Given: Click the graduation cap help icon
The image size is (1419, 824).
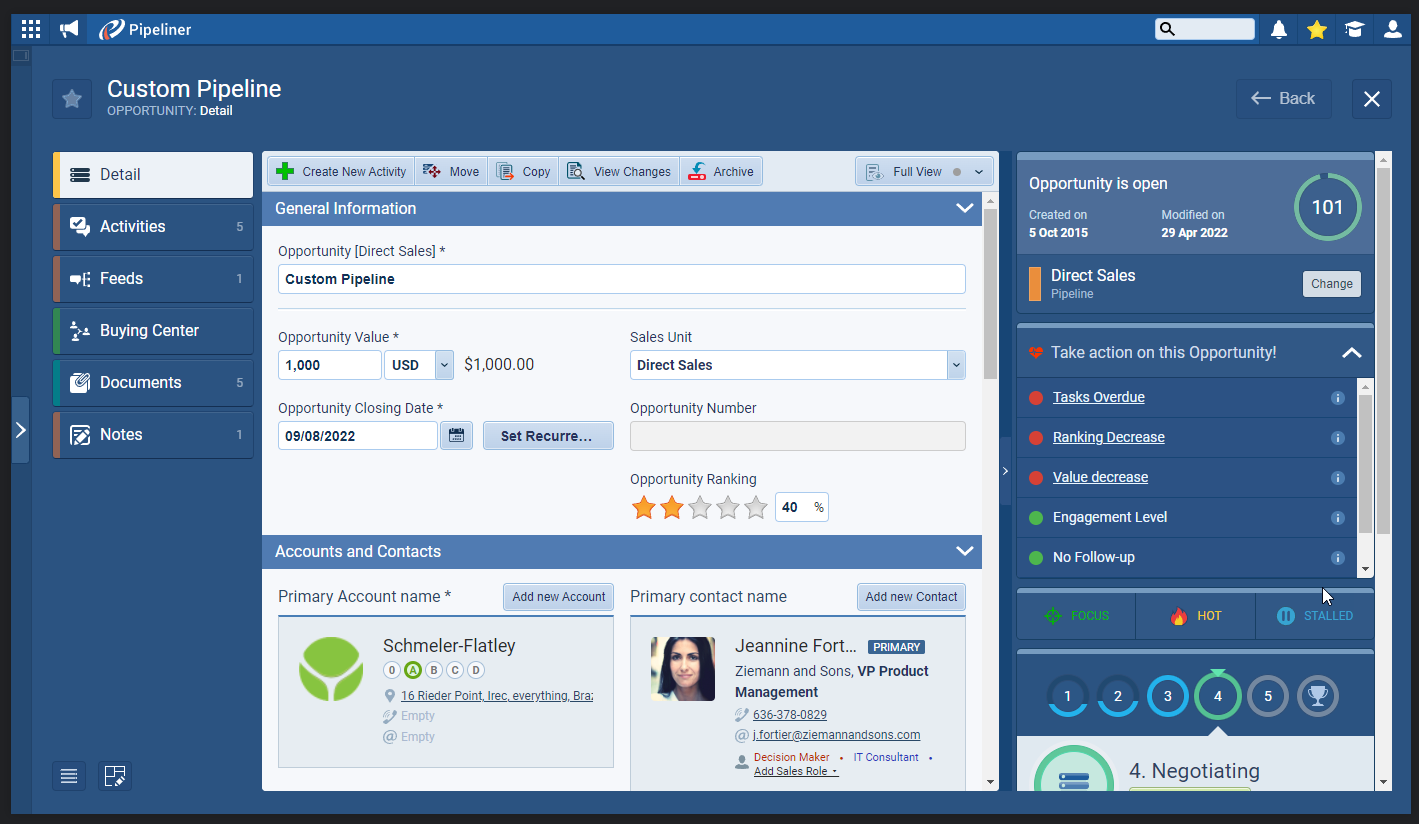Looking at the screenshot, I should click(x=1354, y=30).
